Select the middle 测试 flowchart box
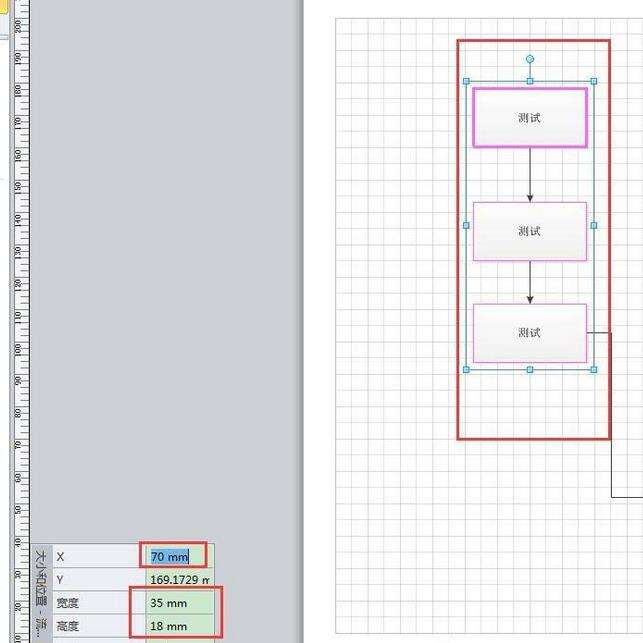Image resolution: width=643 pixels, height=643 pixels. tap(530, 231)
